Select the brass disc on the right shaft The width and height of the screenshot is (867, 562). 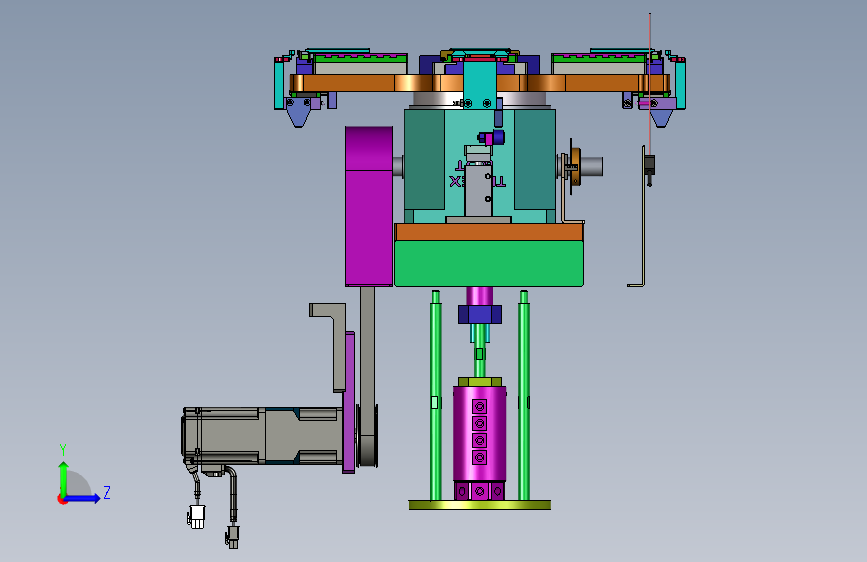pos(576,166)
